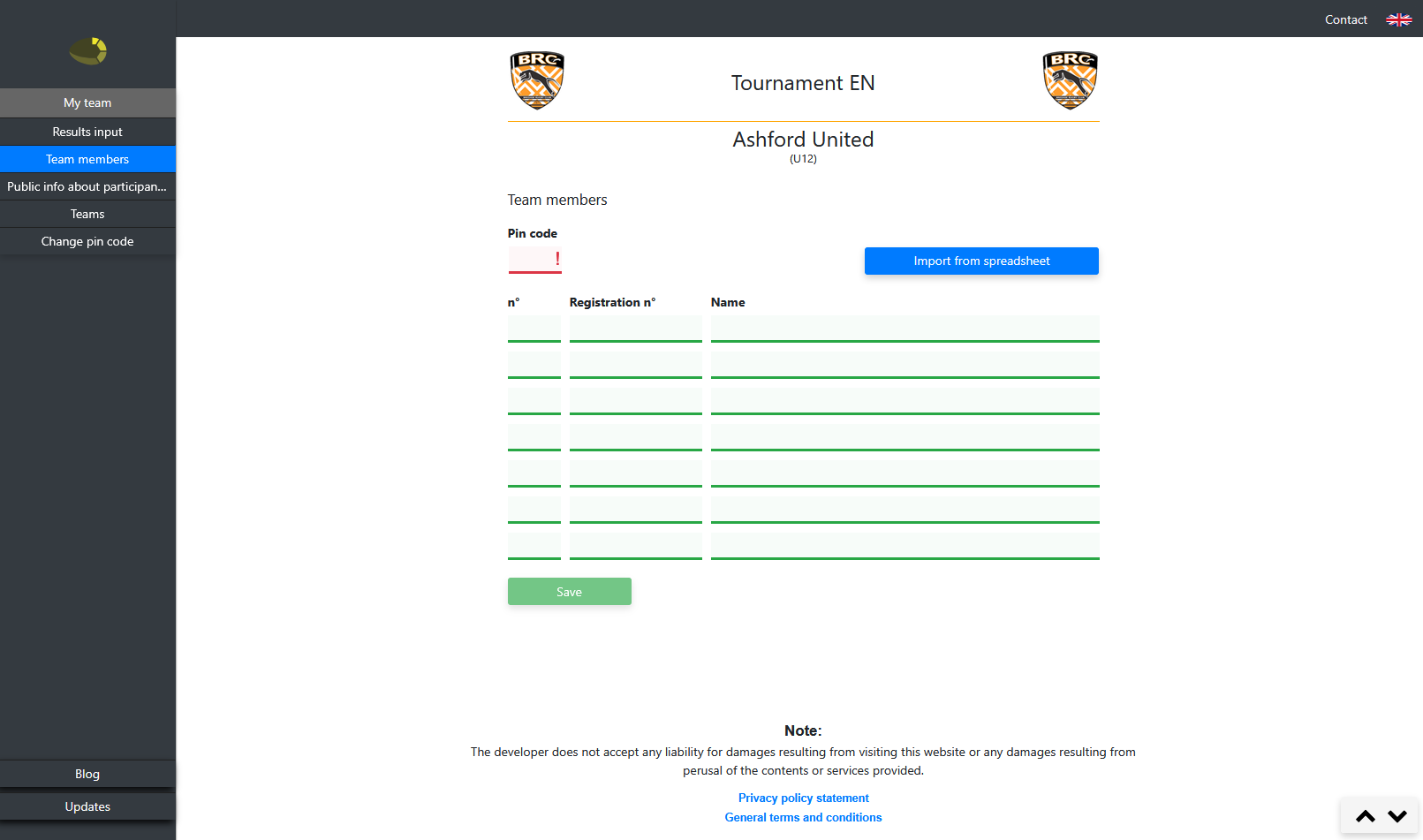
Task: Click the (U12) category label
Action: [x=803, y=159]
